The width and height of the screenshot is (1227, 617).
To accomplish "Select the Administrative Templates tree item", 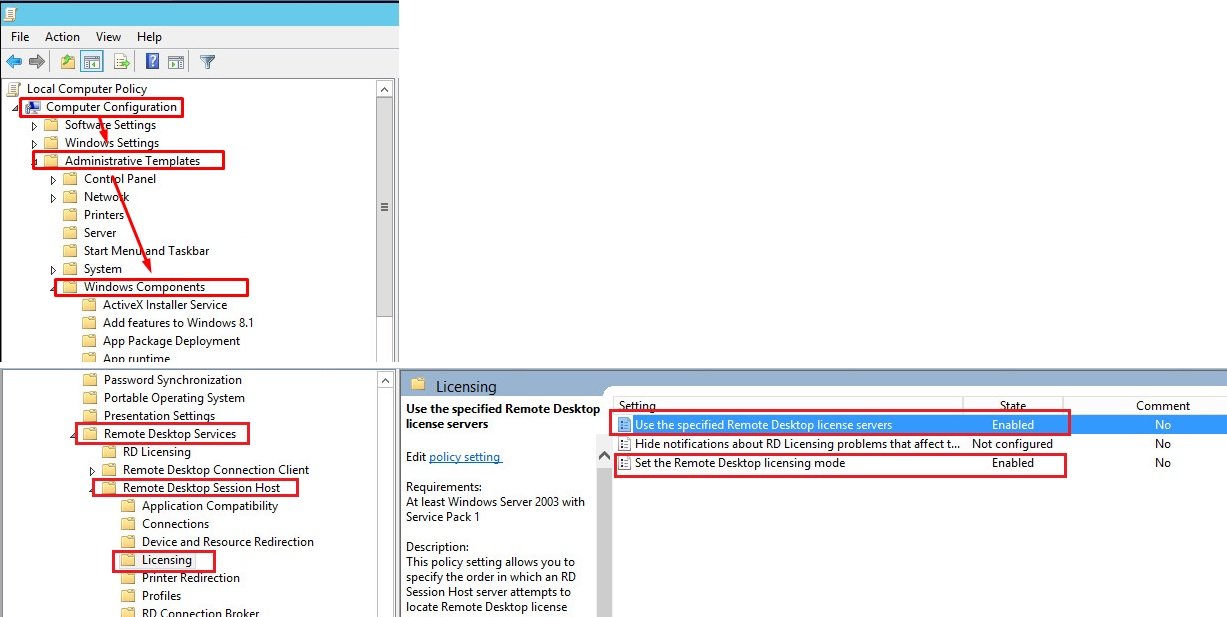I will (132, 161).
